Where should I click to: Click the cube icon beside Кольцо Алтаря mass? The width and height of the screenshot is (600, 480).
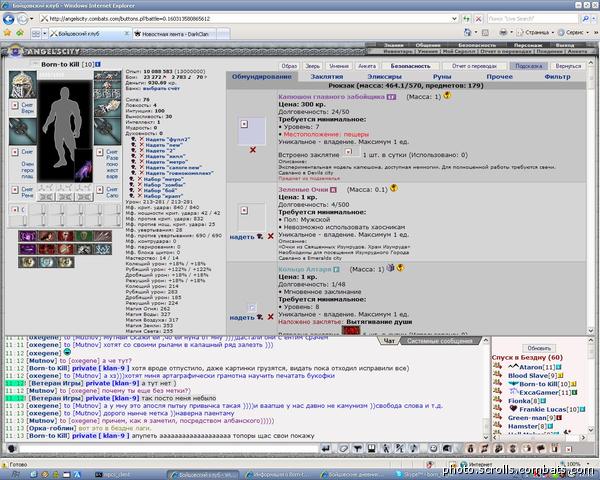pos(390,268)
